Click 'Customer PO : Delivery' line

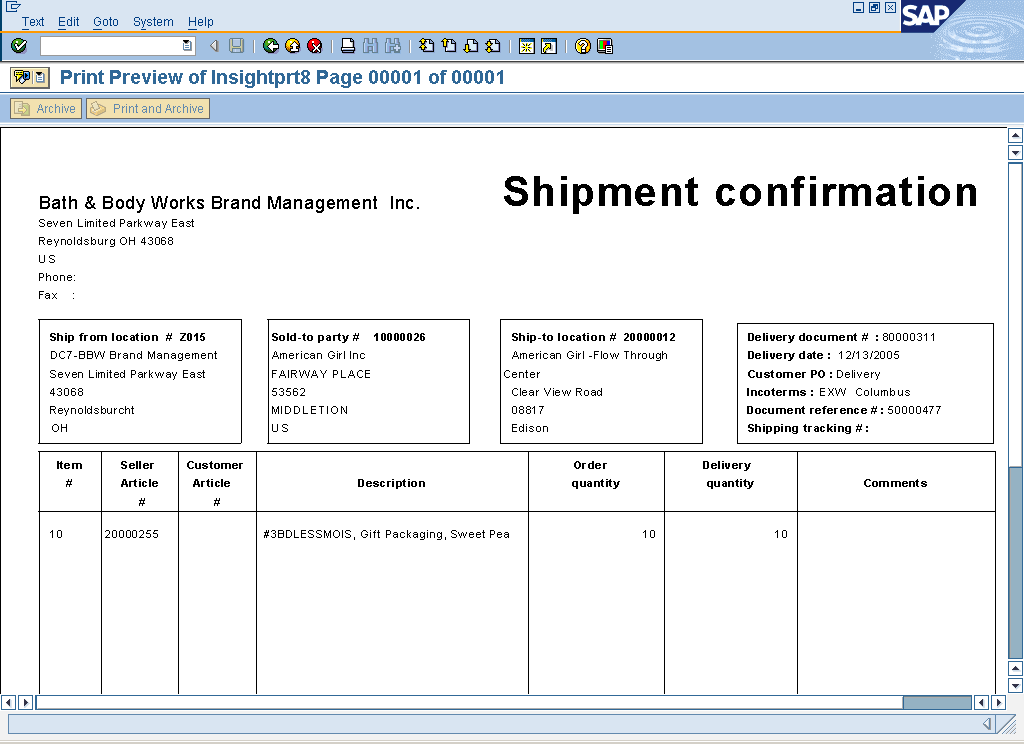coord(814,374)
